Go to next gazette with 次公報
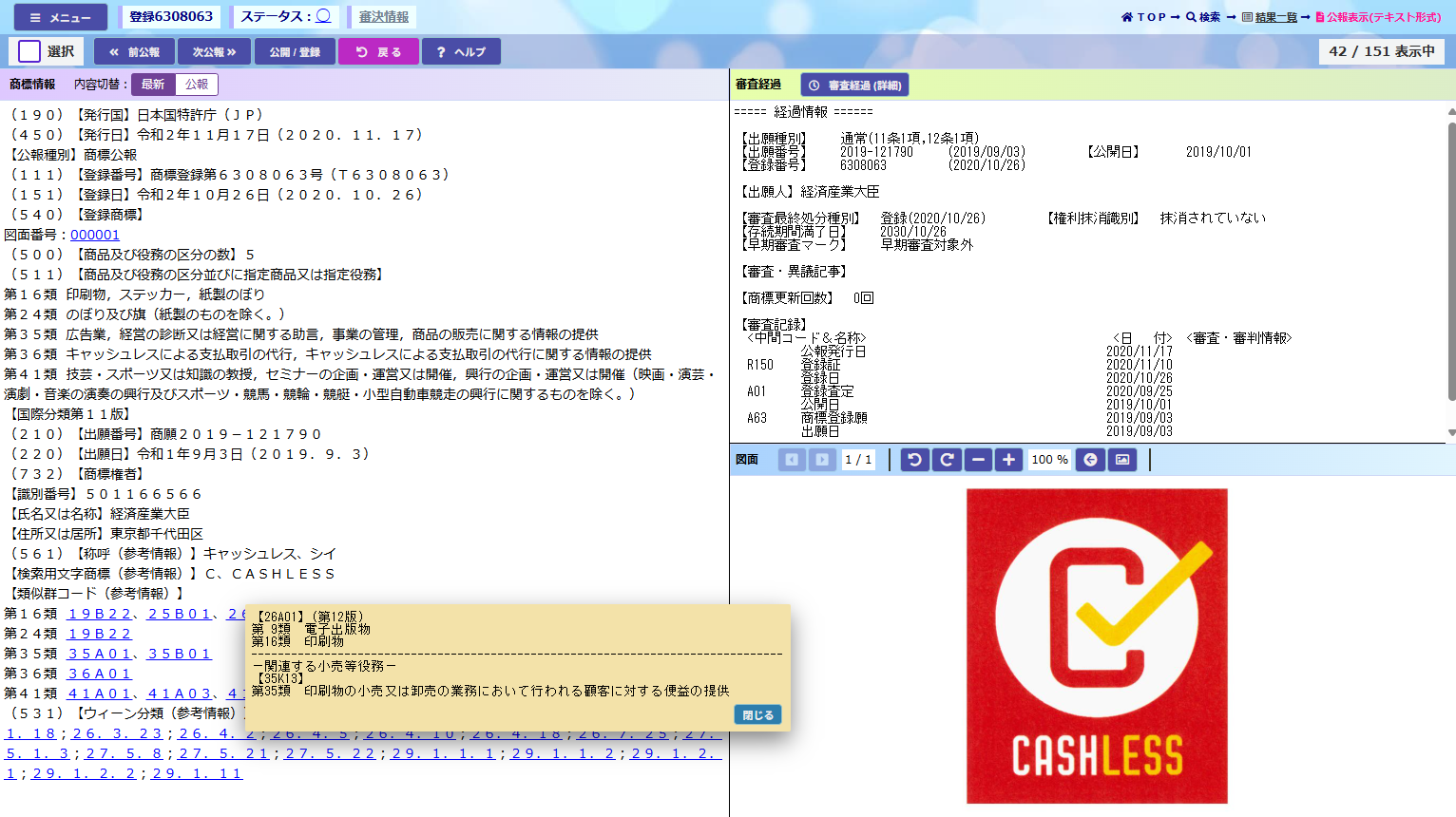Image resolution: width=1456 pixels, height=817 pixels. 214,51
